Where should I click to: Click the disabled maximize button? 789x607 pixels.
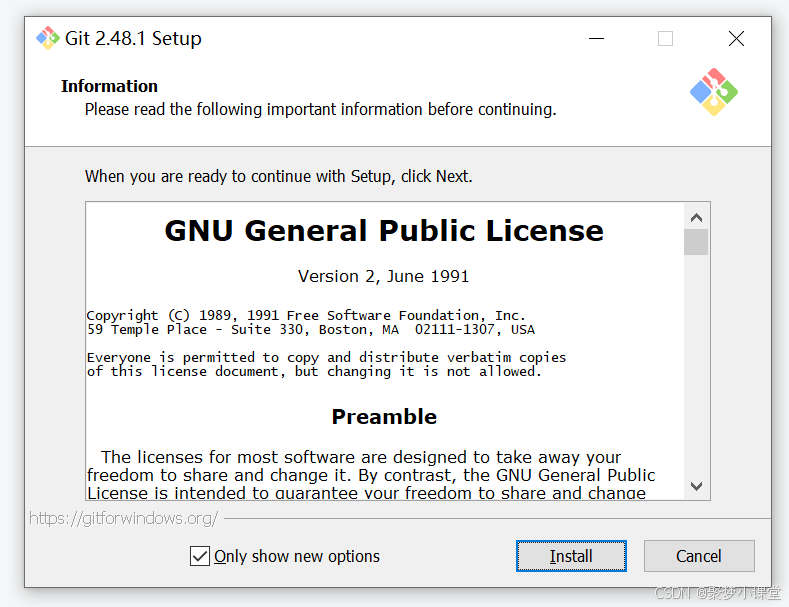[665, 38]
